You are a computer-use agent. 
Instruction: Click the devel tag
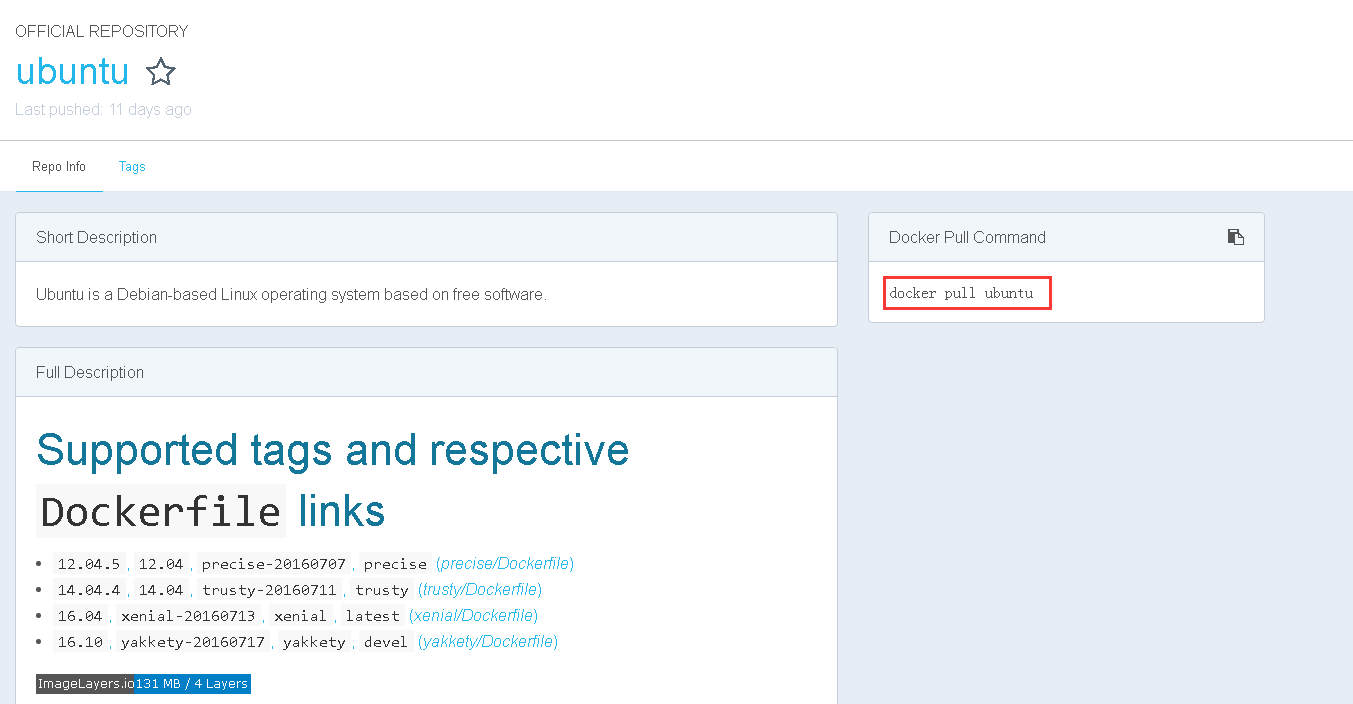[x=386, y=642]
